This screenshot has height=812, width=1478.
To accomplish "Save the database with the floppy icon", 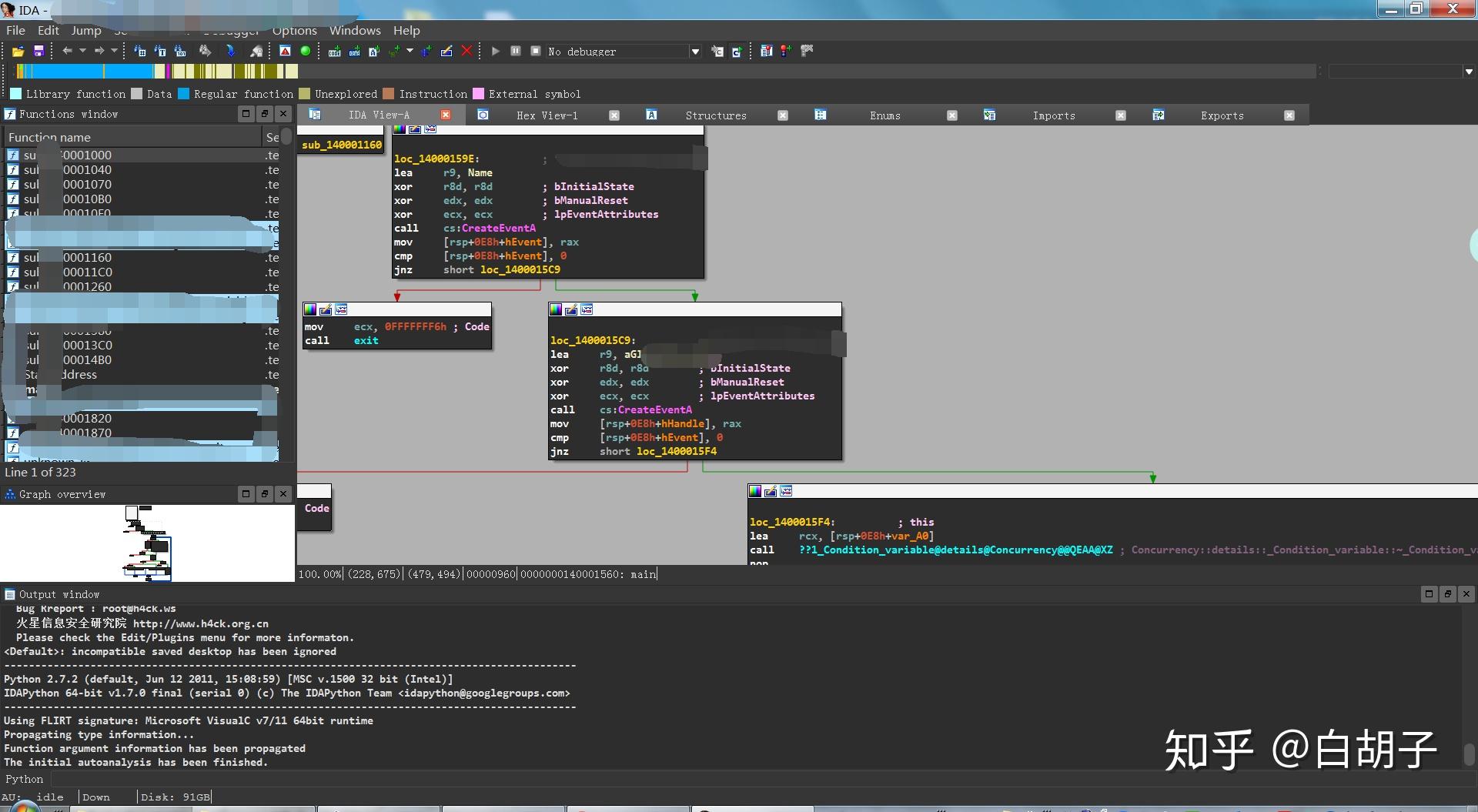I will (38, 51).
